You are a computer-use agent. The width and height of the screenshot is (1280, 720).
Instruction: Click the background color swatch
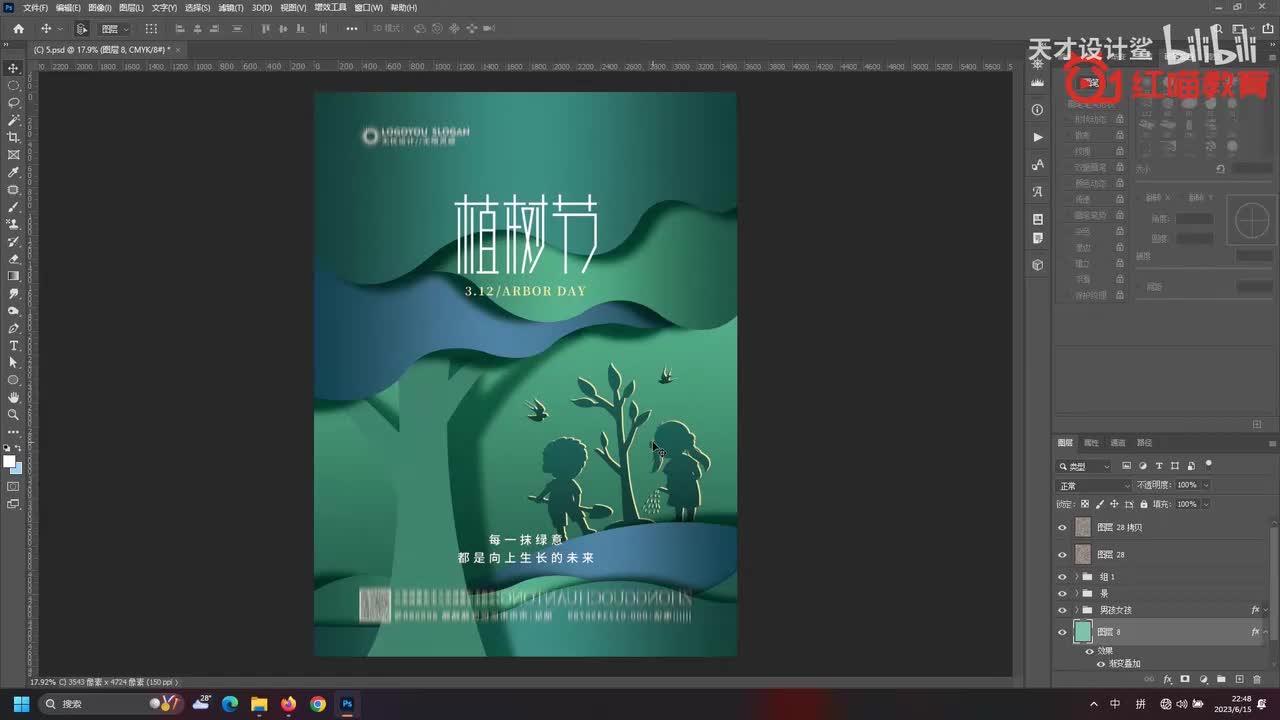17,468
